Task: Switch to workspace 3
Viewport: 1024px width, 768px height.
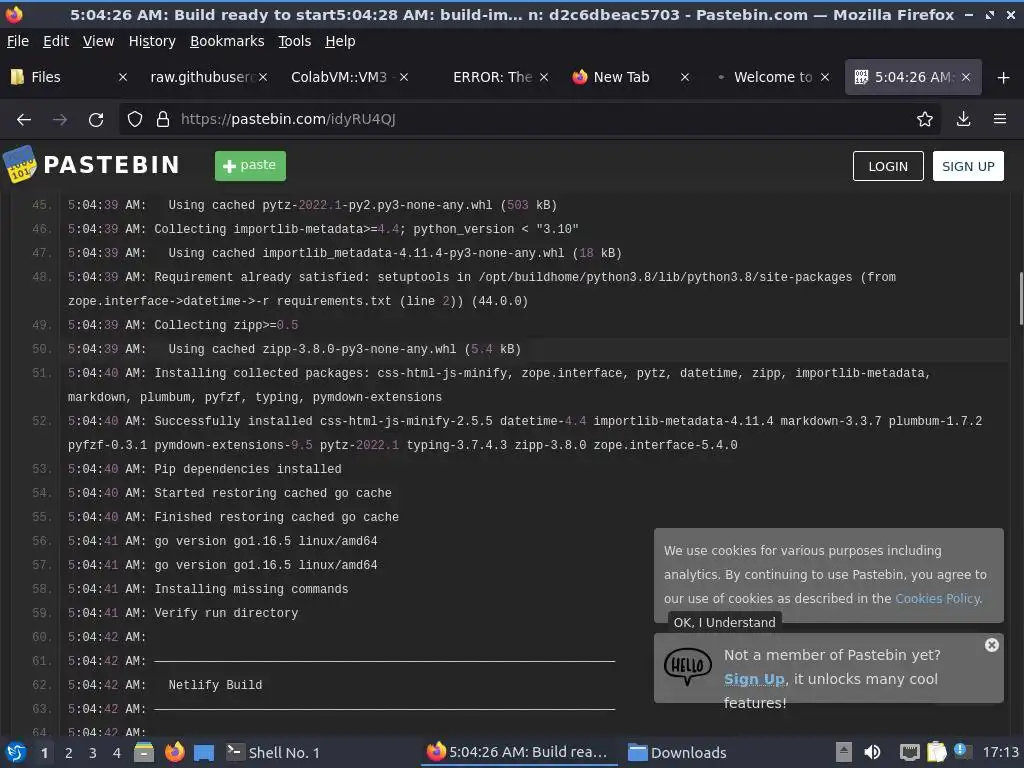Action: (x=93, y=753)
